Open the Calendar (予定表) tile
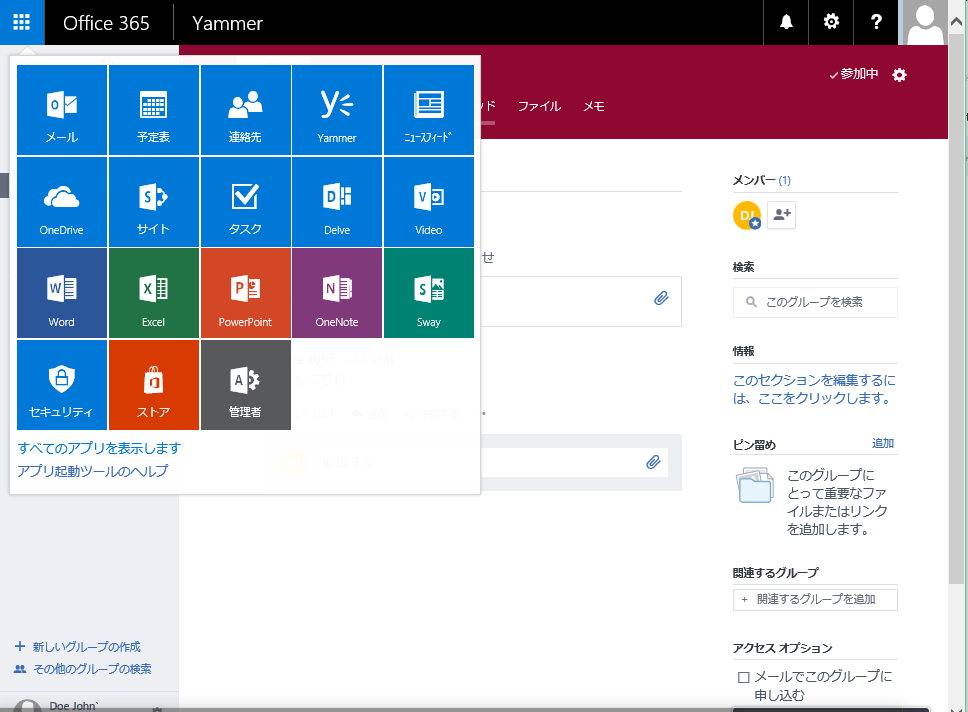Viewport: 968px width, 712px height. pyautogui.click(x=154, y=110)
